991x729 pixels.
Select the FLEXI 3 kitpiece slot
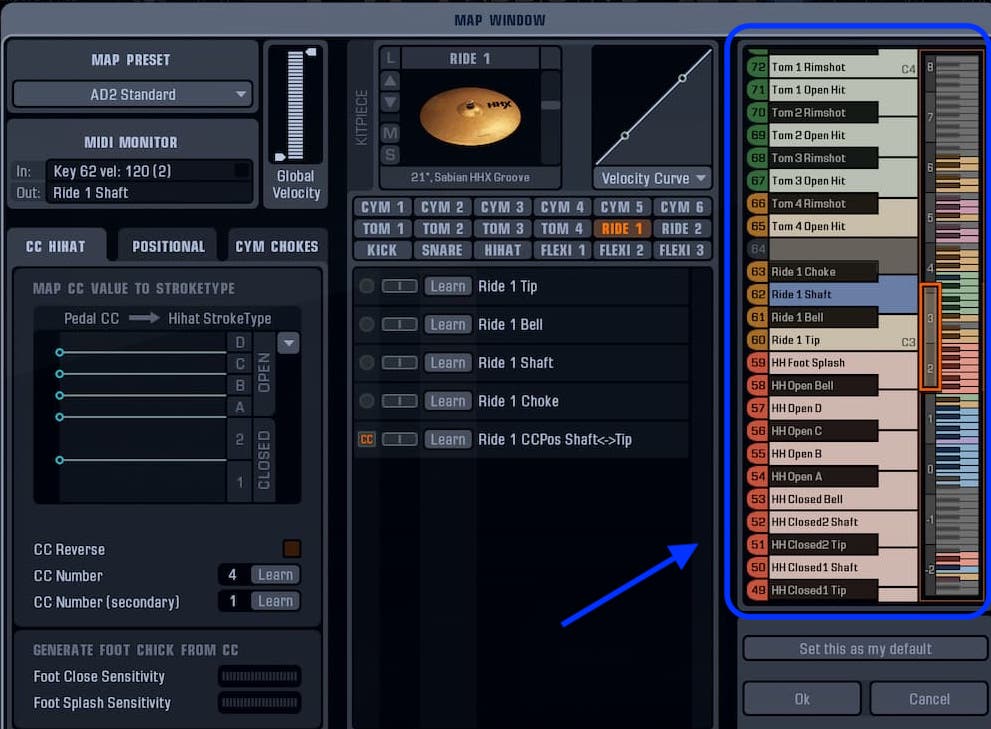click(x=682, y=250)
